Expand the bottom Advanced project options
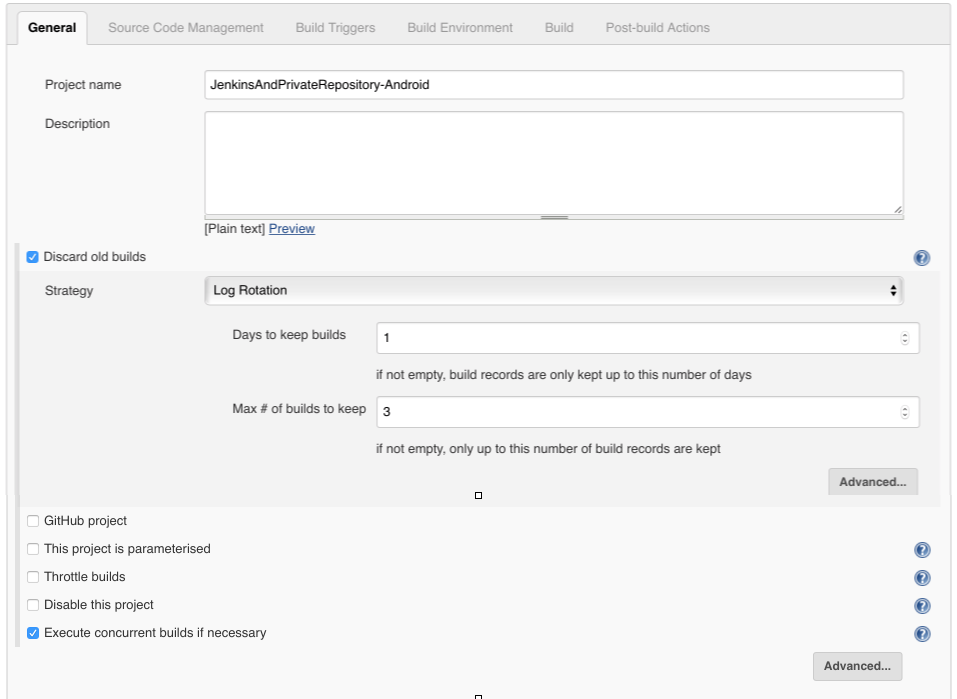957x699 pixels. (857, 666)
